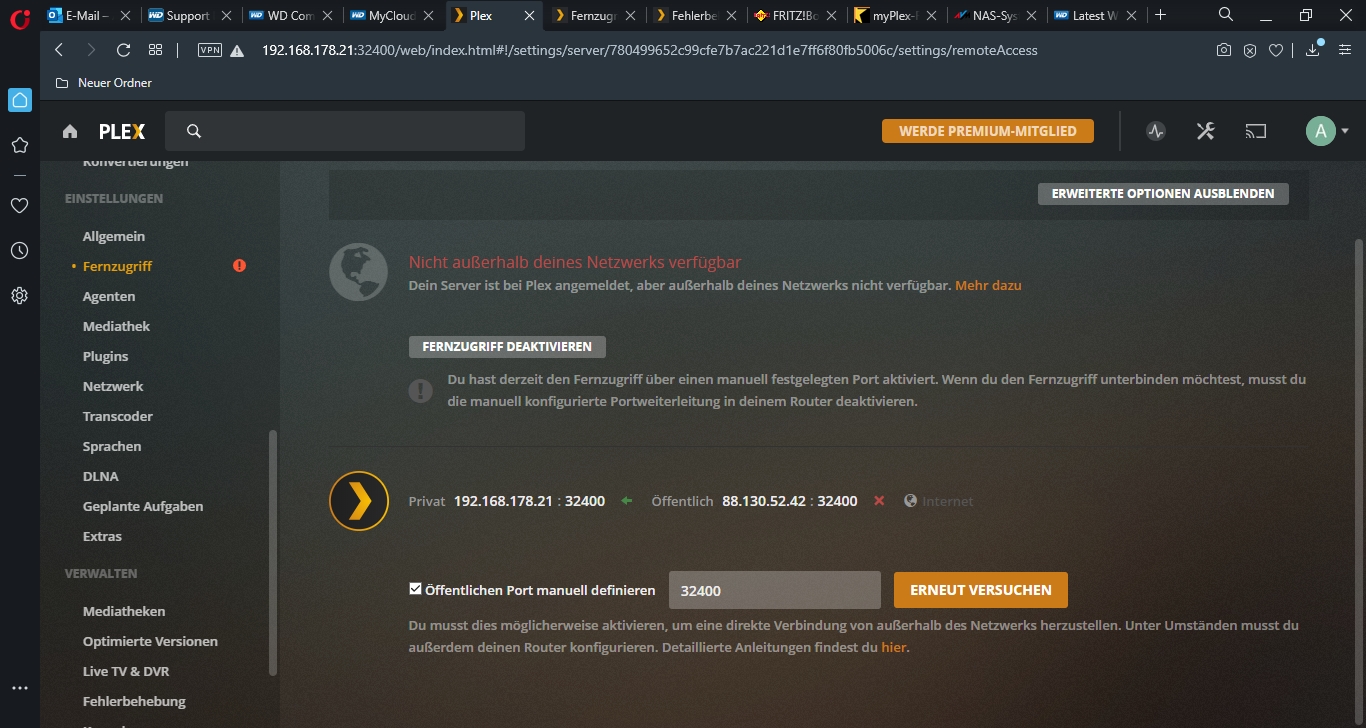This screenshot has height=728, width=1366.
Task: Open Opera sidebar heart icon
Action: click(x=19, y=205)
